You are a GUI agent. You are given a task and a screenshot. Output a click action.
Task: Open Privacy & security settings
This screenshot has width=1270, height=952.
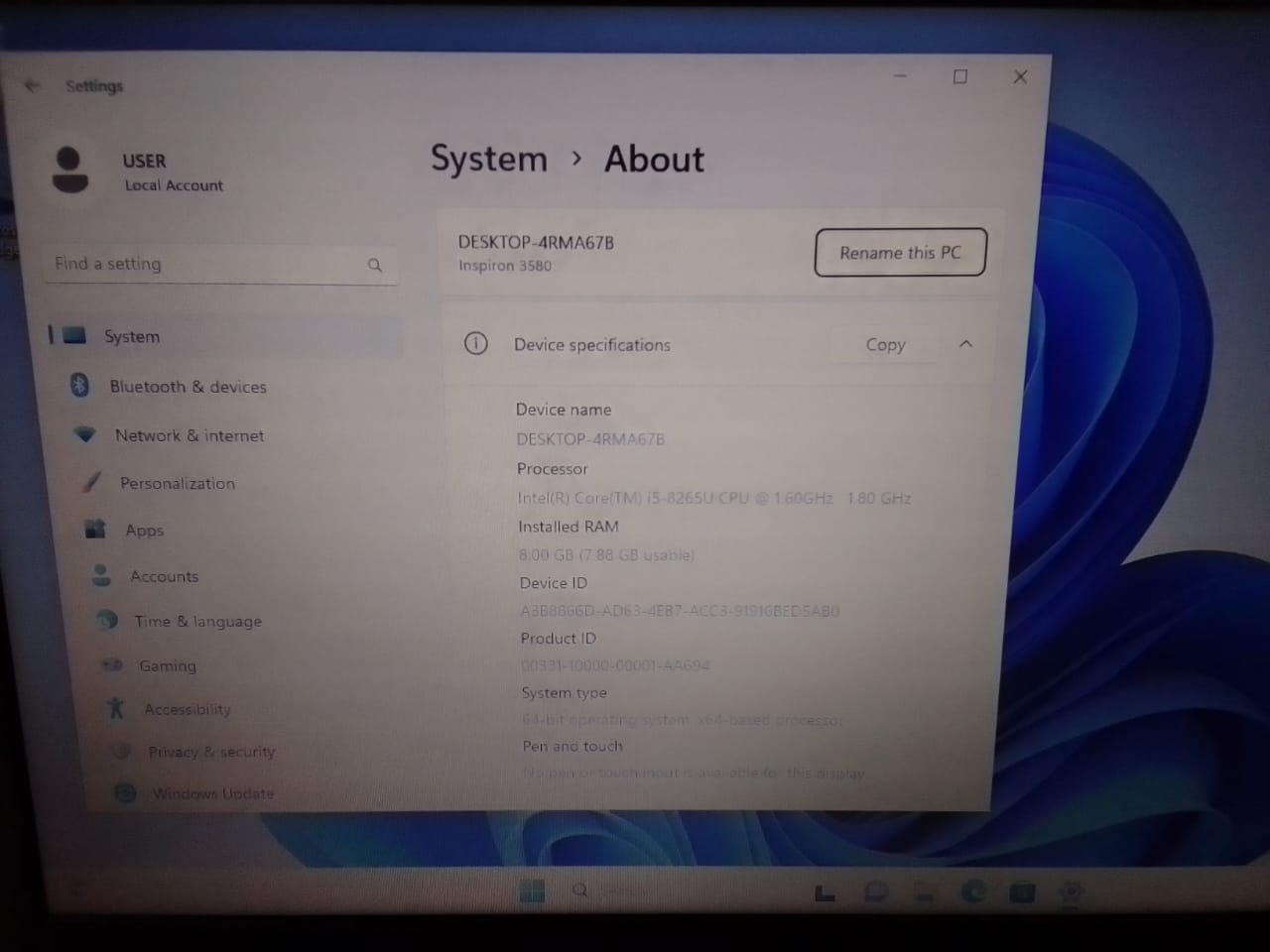pyautogui.click(x=210, y=752)
